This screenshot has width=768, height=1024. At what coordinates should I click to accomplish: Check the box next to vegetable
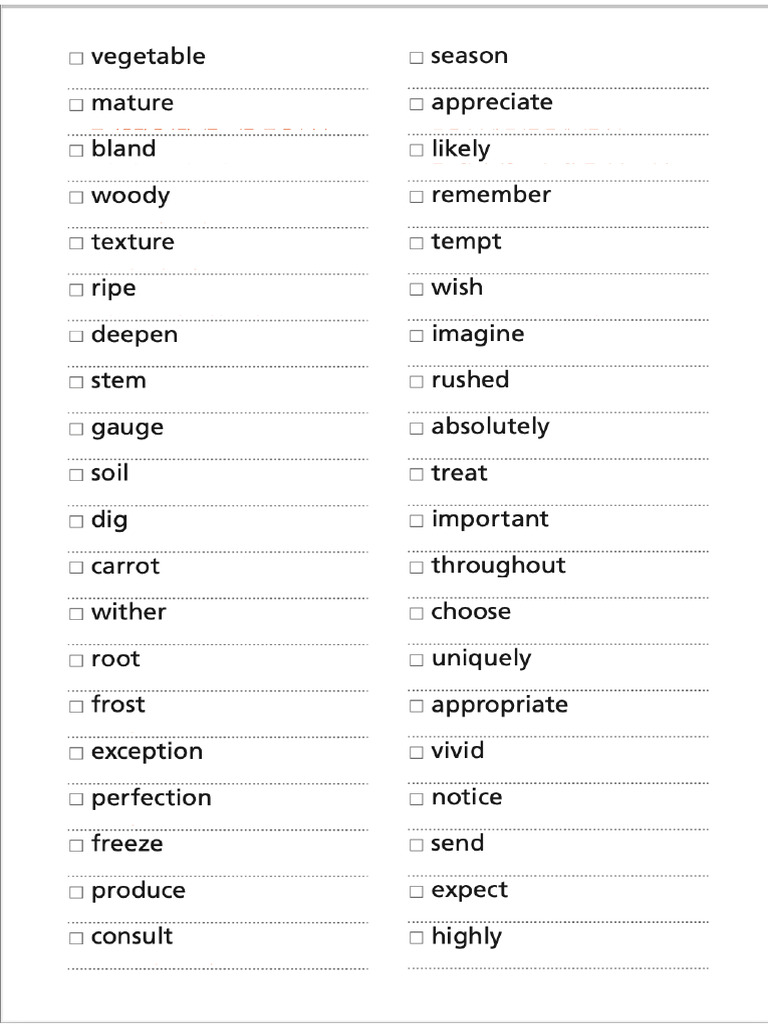pos(76,58)
